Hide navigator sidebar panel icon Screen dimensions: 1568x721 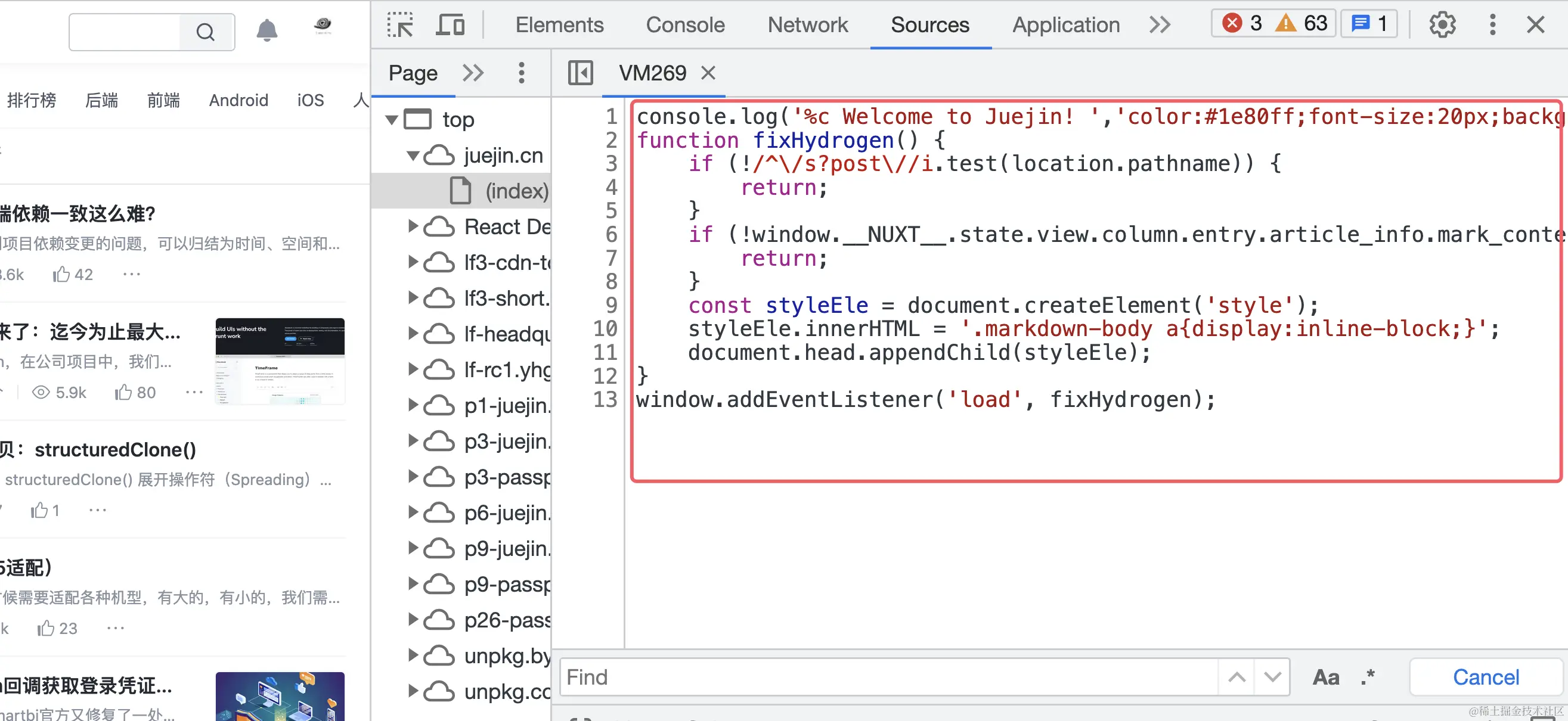580,73
